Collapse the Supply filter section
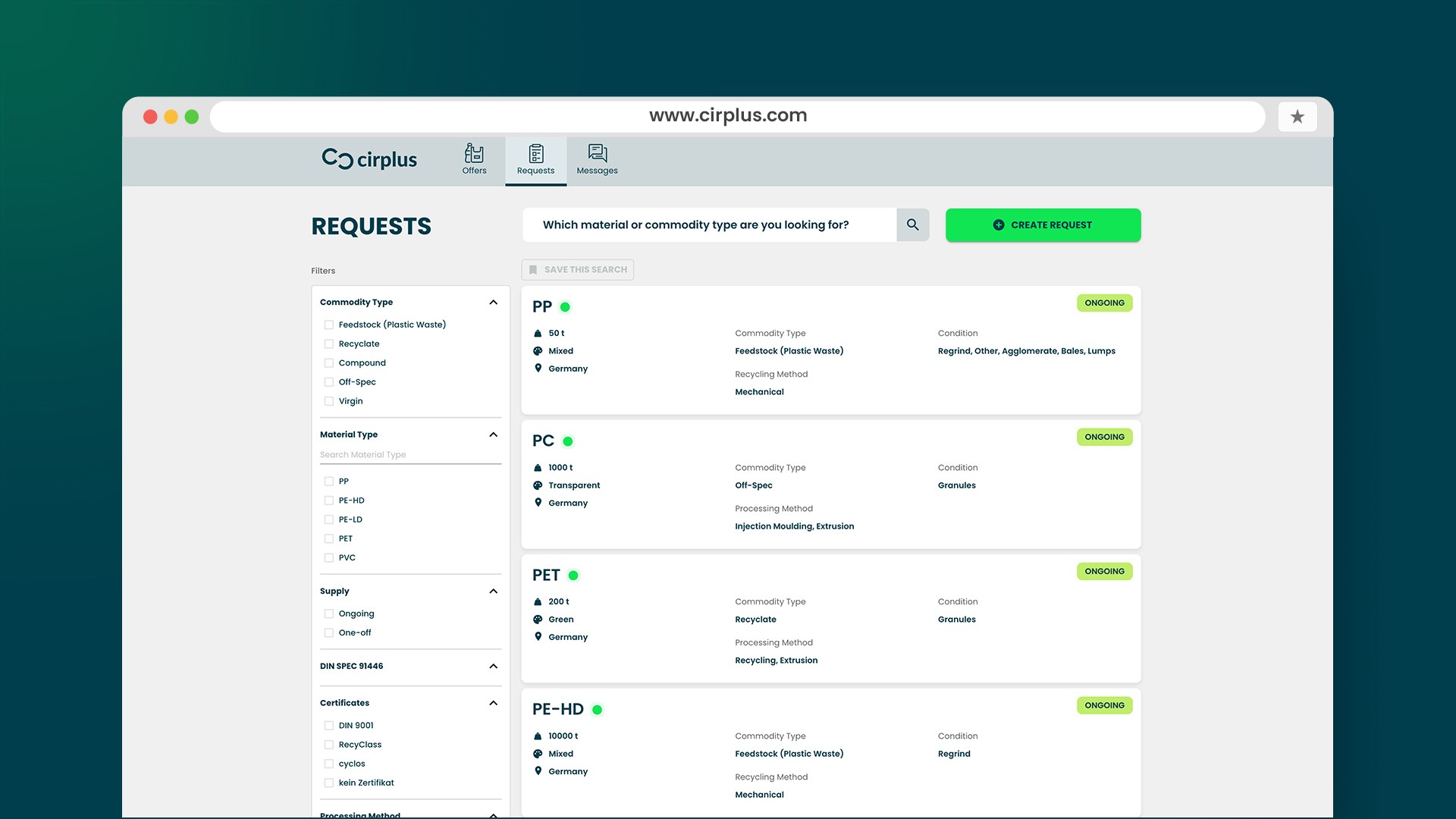This screenshot has height=819, width=1456. (494, 591)
